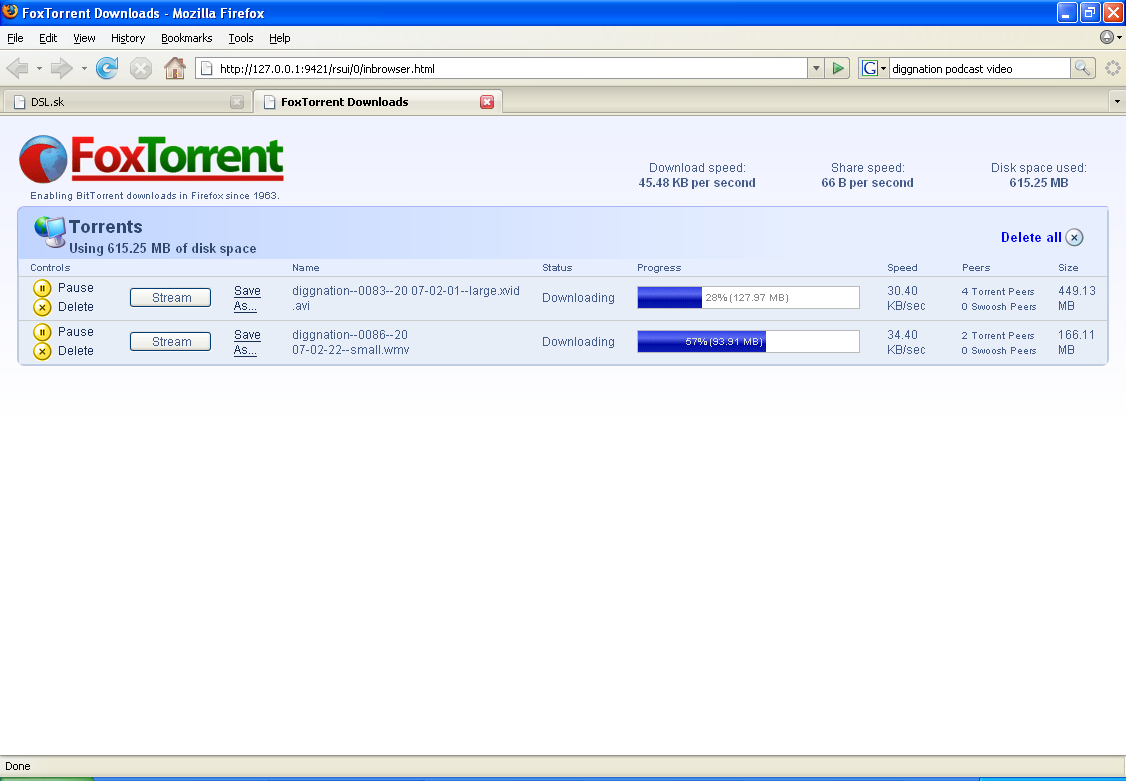Image resolution: width=1126 pixels, height=781 pixels.
Task: Reload the current page
Action: tap(107, 68)
